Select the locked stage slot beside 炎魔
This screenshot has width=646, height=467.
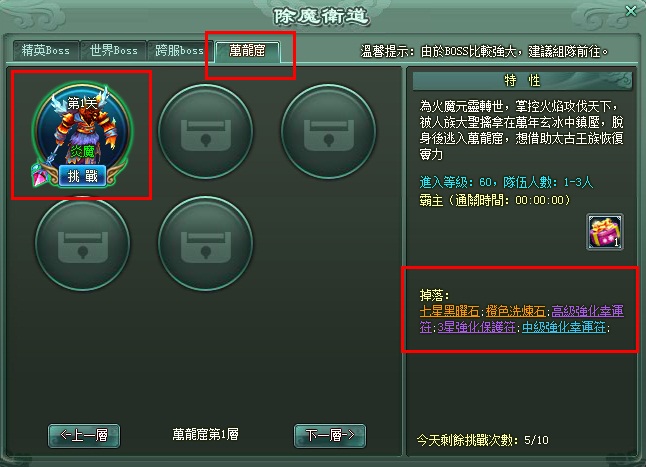[x=205, y=131]
